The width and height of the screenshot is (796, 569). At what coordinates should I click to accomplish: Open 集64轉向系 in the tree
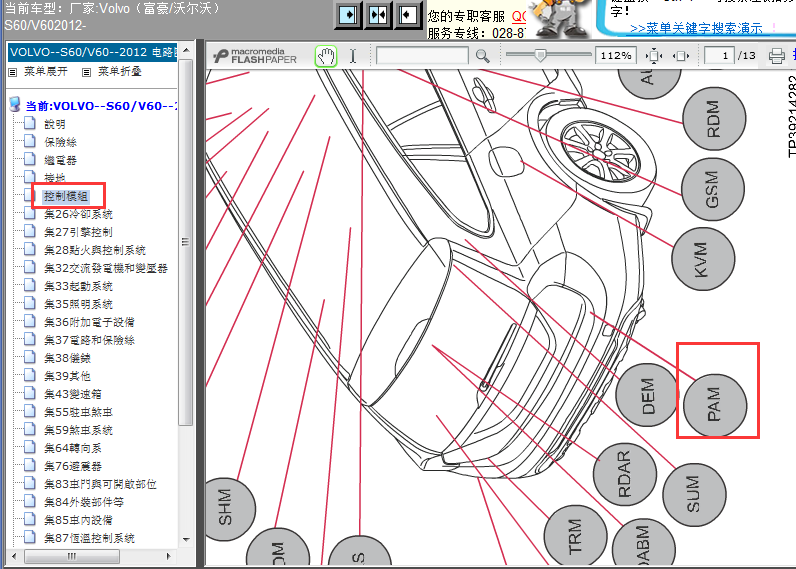tap(73, 448)
